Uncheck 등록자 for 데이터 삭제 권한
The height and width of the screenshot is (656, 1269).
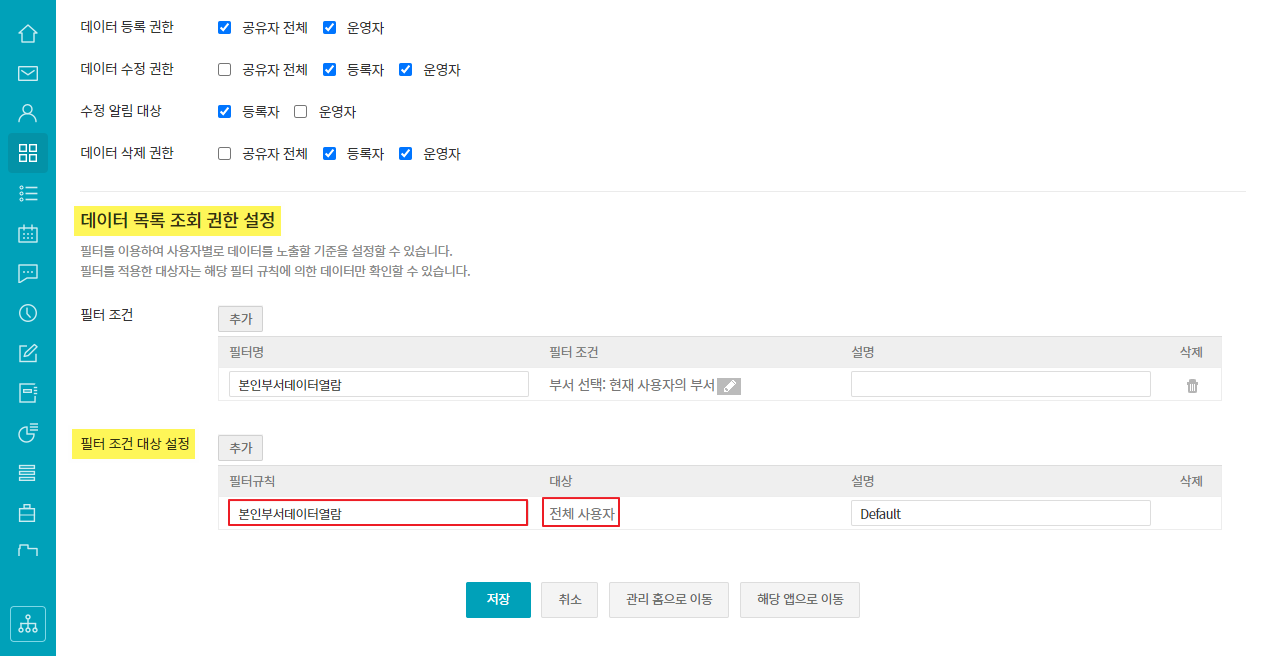329,154
